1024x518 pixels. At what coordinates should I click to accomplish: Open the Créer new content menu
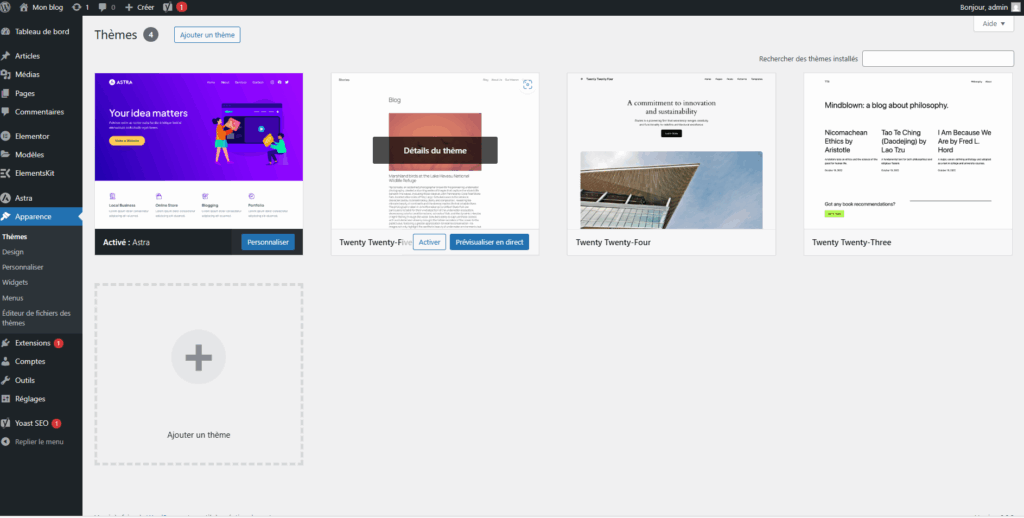coord(140,7)
